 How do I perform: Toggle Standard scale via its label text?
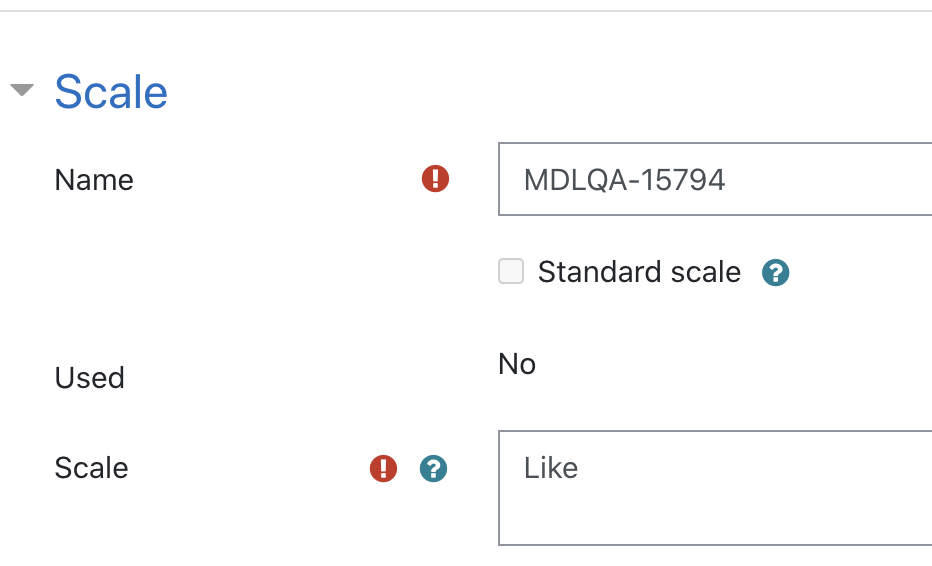pyautogui.click(x=639, y=272)
